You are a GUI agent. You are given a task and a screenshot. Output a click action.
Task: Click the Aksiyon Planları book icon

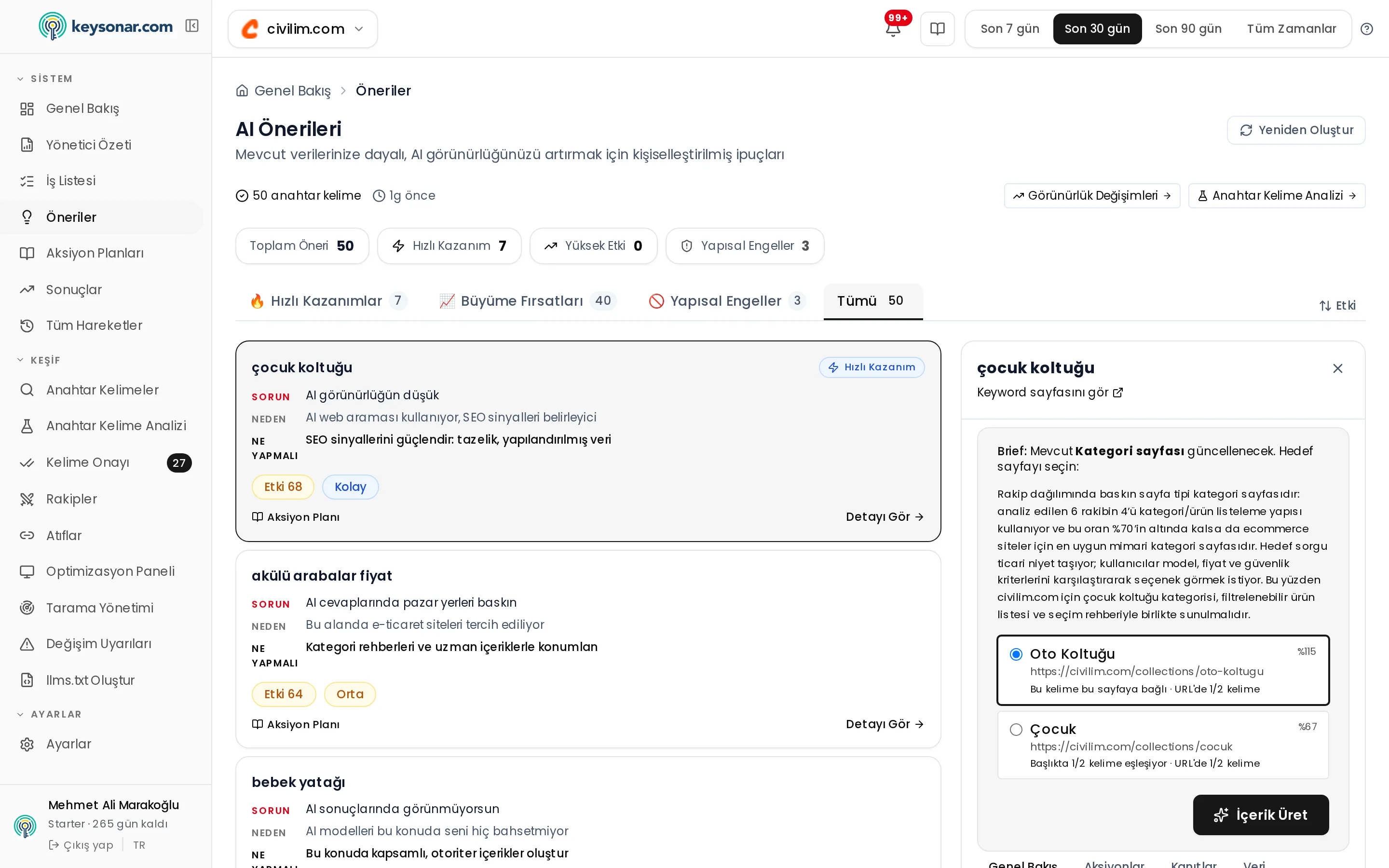point(27,253)
